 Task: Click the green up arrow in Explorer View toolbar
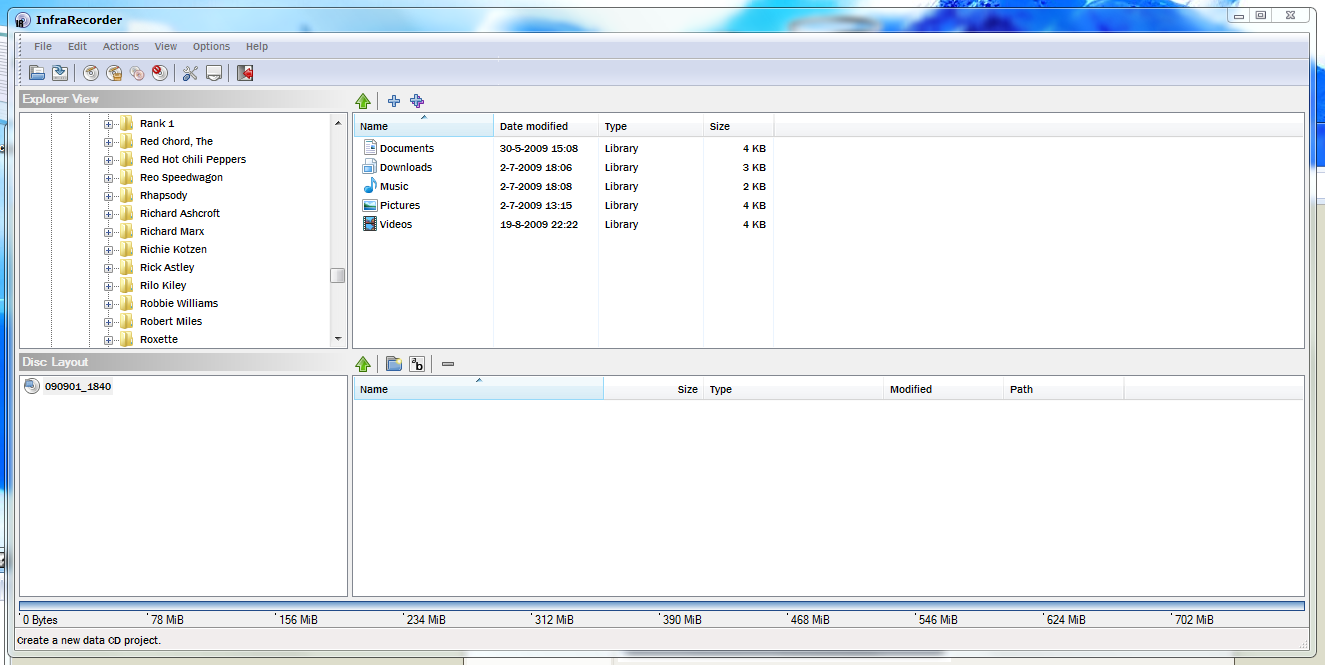click(363, 101)
